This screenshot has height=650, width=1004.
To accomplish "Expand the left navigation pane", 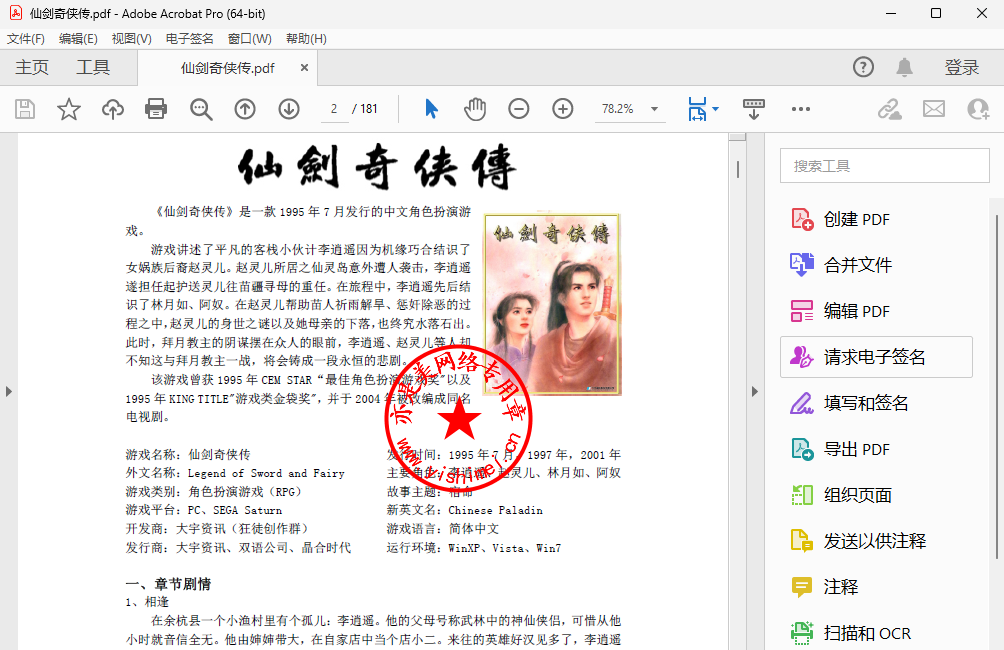I will (8, 391).
